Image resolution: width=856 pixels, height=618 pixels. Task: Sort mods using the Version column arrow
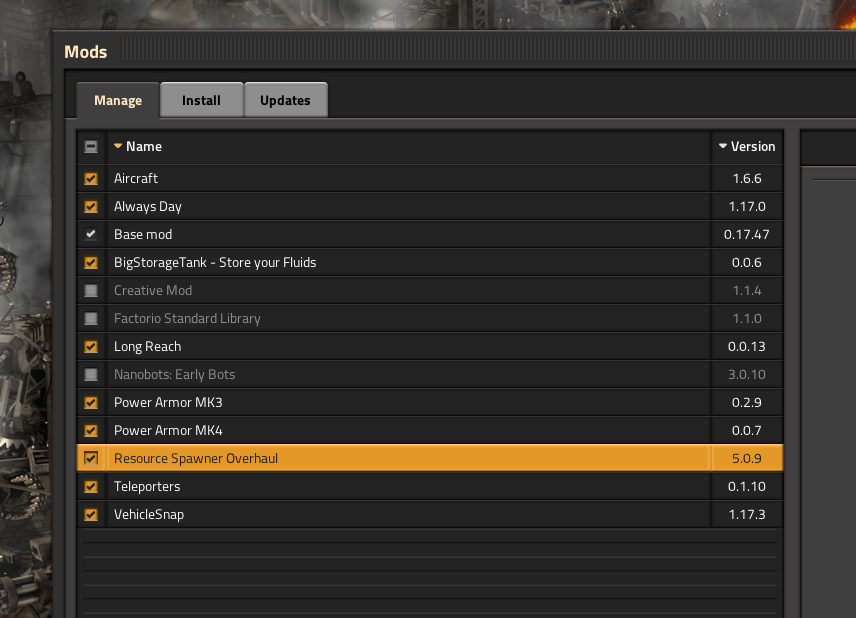click(722, 146)
